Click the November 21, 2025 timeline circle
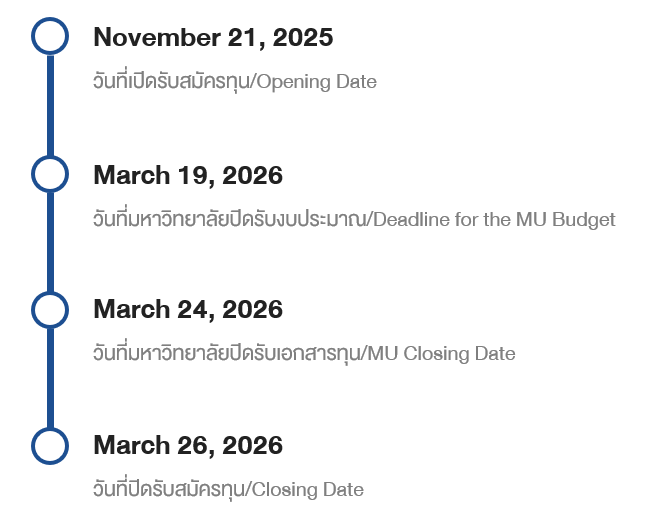649x520 pixels. pos(50,37)
